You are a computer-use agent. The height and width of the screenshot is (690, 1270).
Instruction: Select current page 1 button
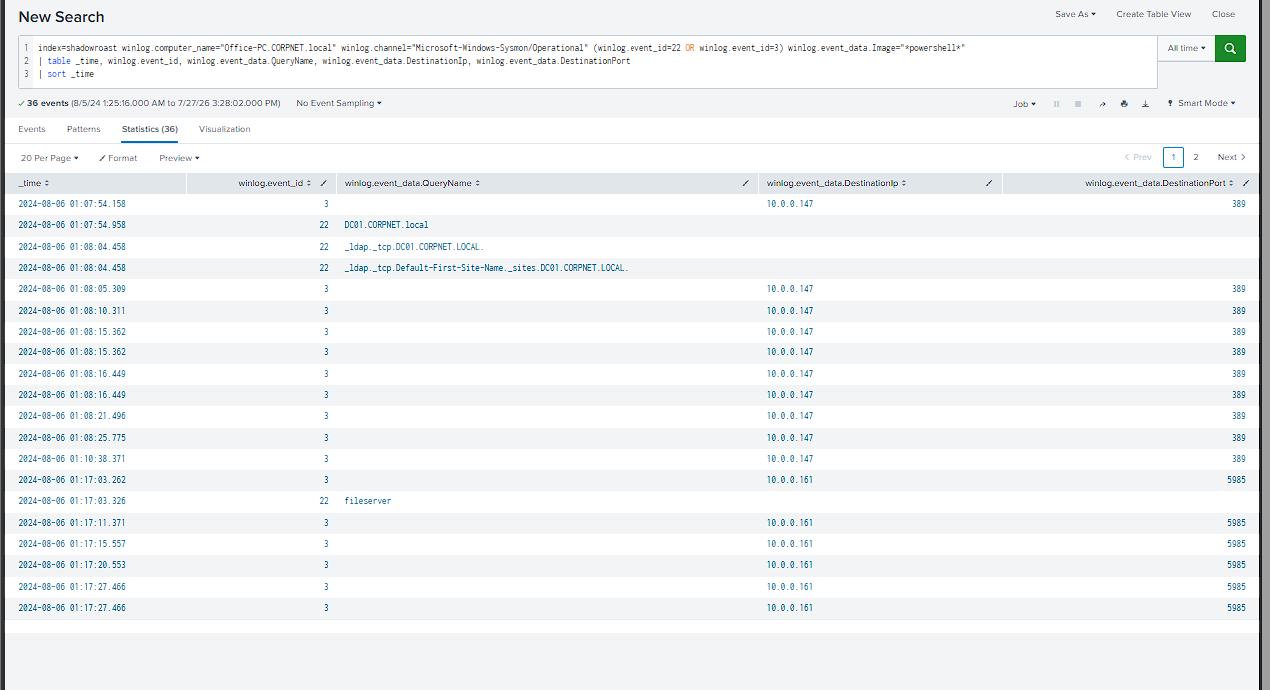click(1174, 157)
